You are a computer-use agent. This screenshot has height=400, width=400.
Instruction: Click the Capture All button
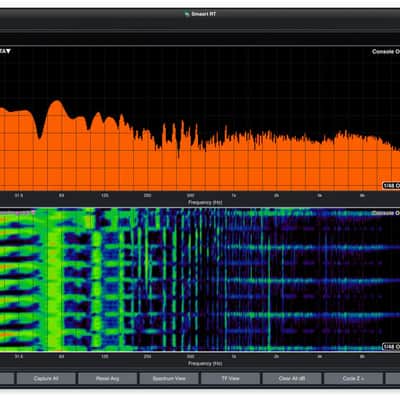click(x=46, y=378)
